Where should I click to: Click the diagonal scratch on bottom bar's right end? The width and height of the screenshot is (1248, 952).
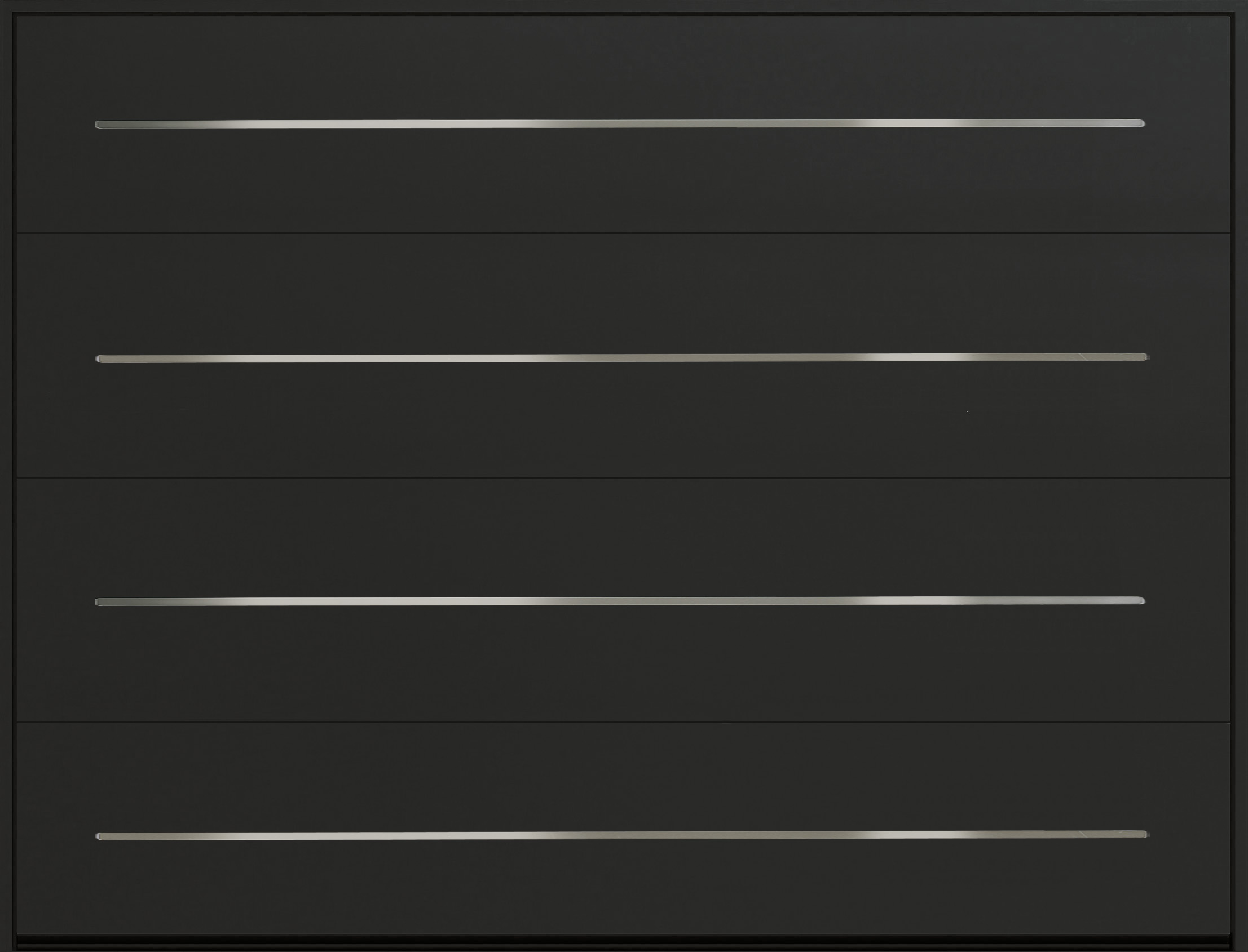pyautogui.click(x=1083, y=834)
